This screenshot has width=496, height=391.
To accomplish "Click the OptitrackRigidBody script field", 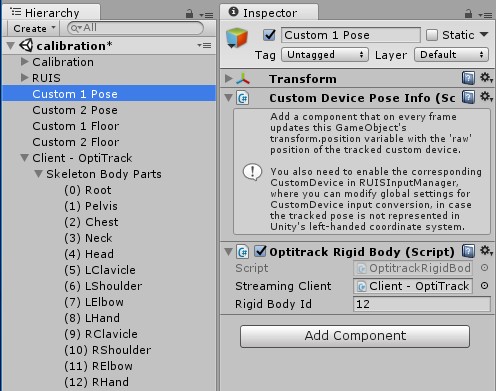I will pyautogui.click(x=413, y=268).
